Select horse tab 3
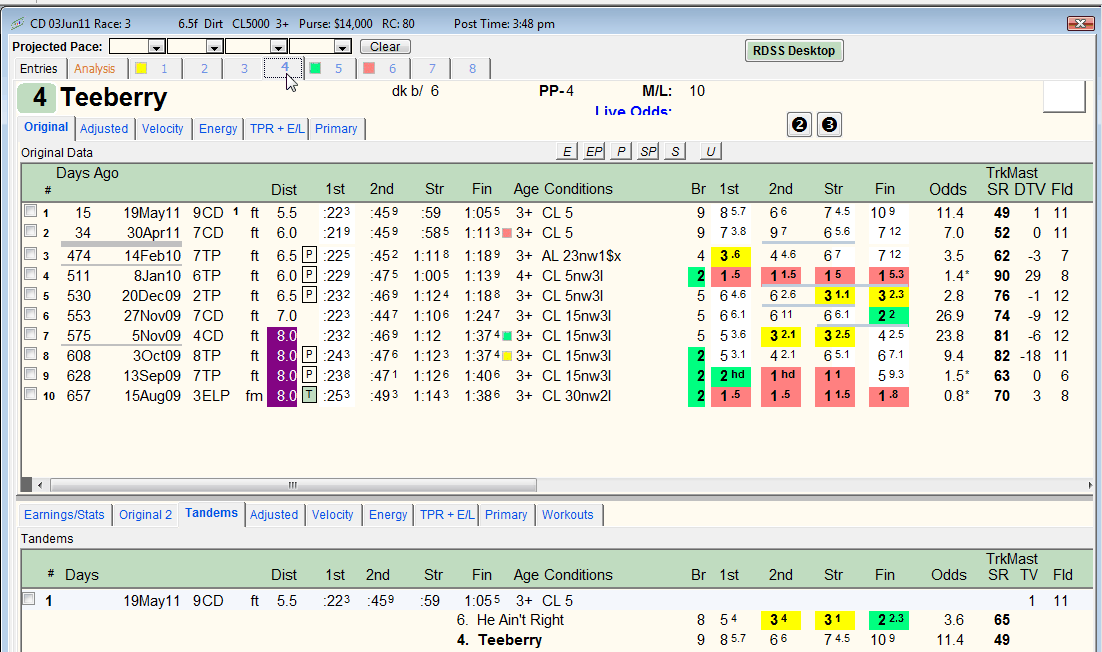Screen dimensions: 1102x652 click(244, 69)
